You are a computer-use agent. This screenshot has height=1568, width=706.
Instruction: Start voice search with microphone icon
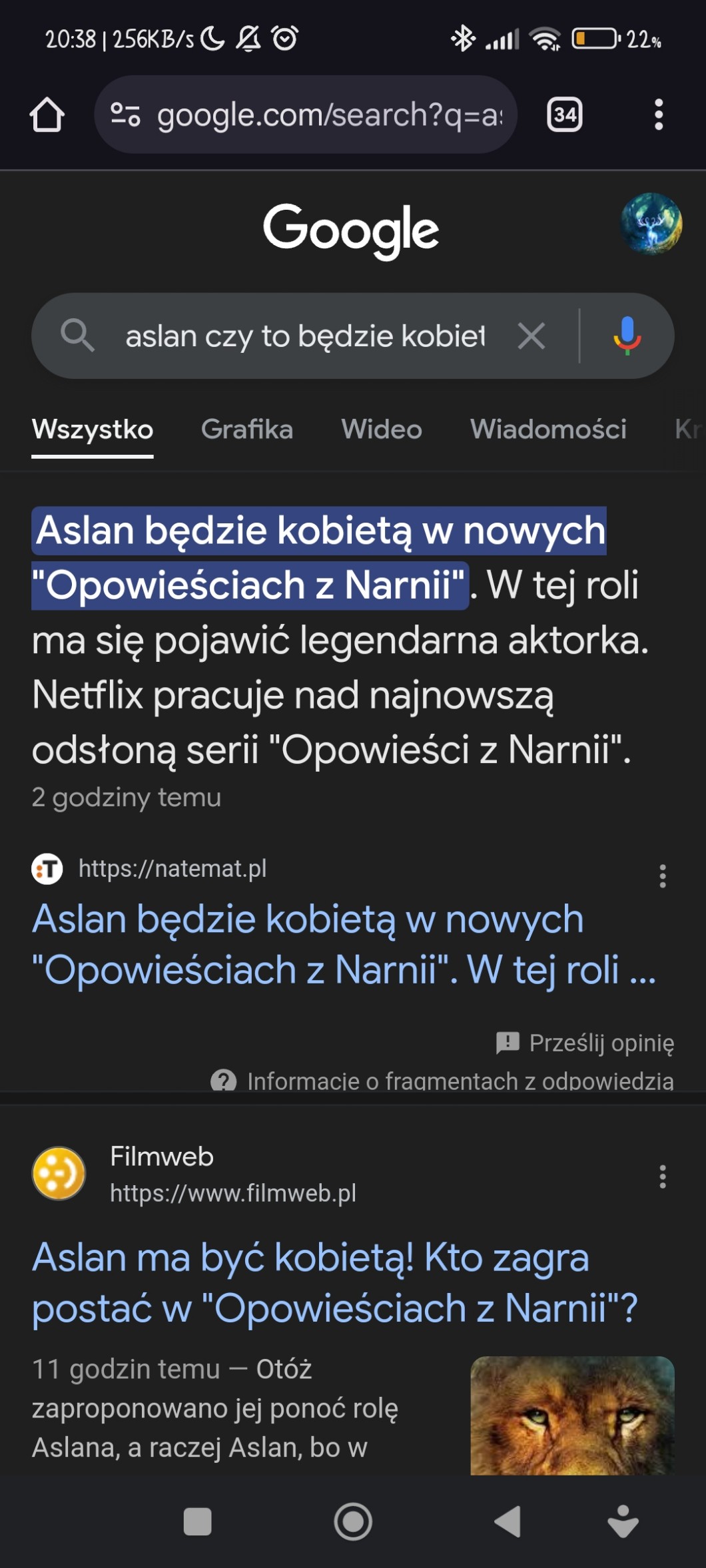coord(627,336)
